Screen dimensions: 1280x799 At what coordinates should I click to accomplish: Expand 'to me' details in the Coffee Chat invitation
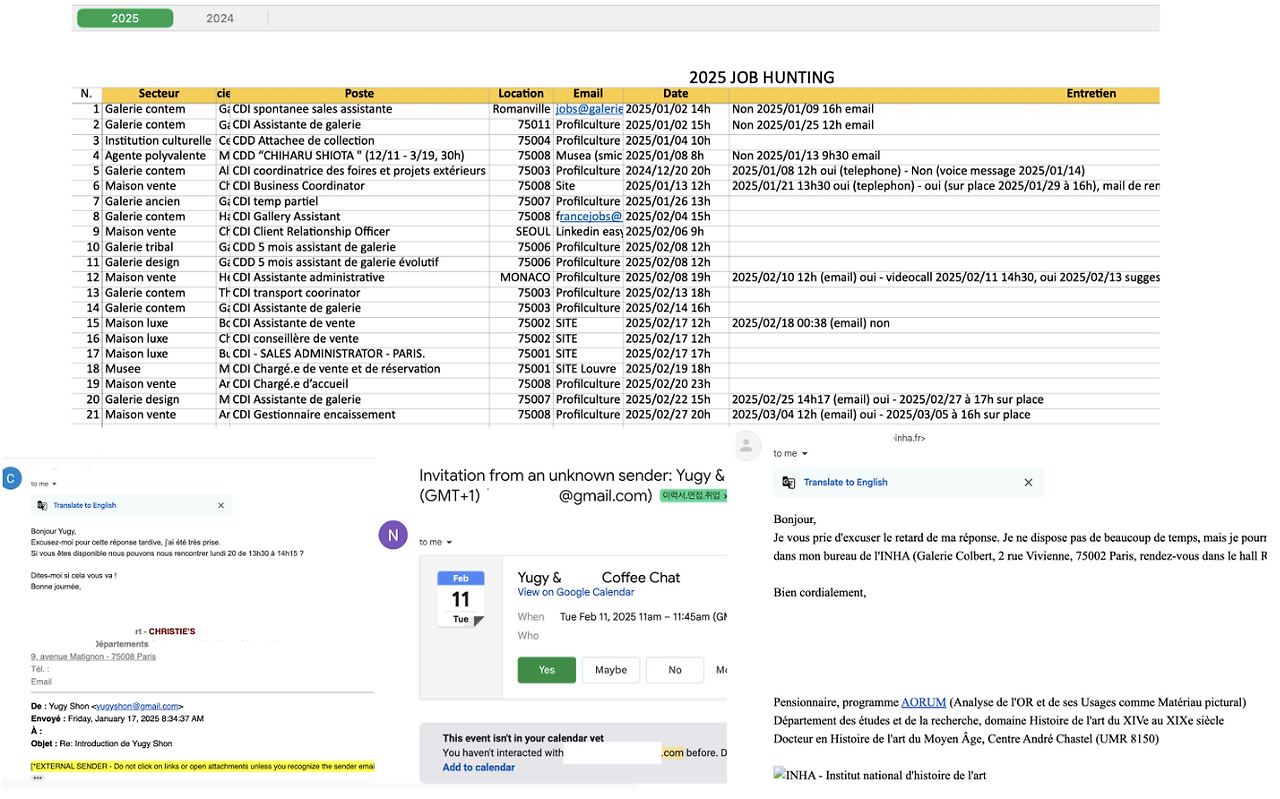[x=449, y=542]
